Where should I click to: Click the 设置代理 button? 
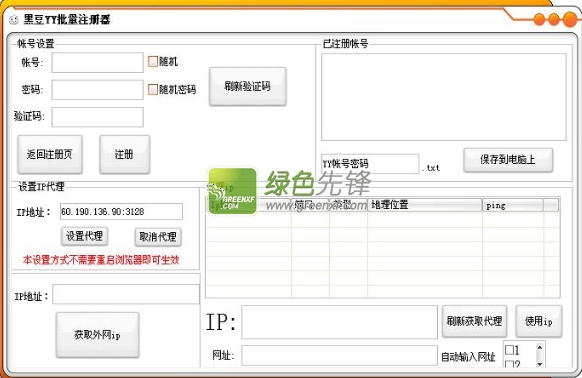pos(84,236)
